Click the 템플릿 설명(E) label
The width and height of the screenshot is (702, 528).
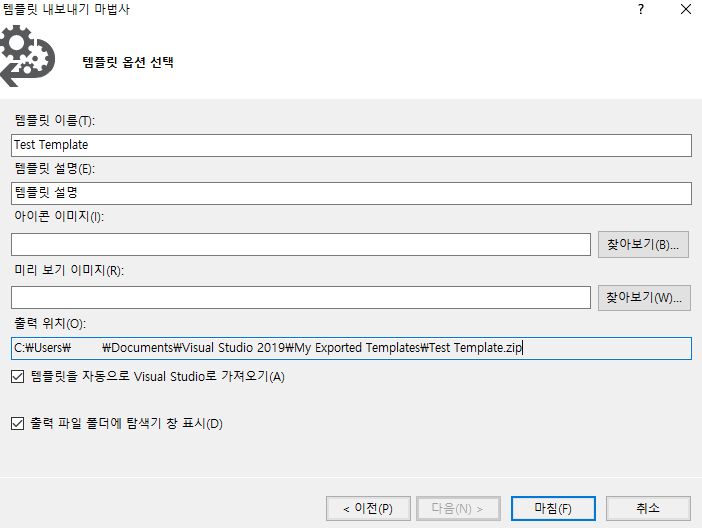point(55,168)
